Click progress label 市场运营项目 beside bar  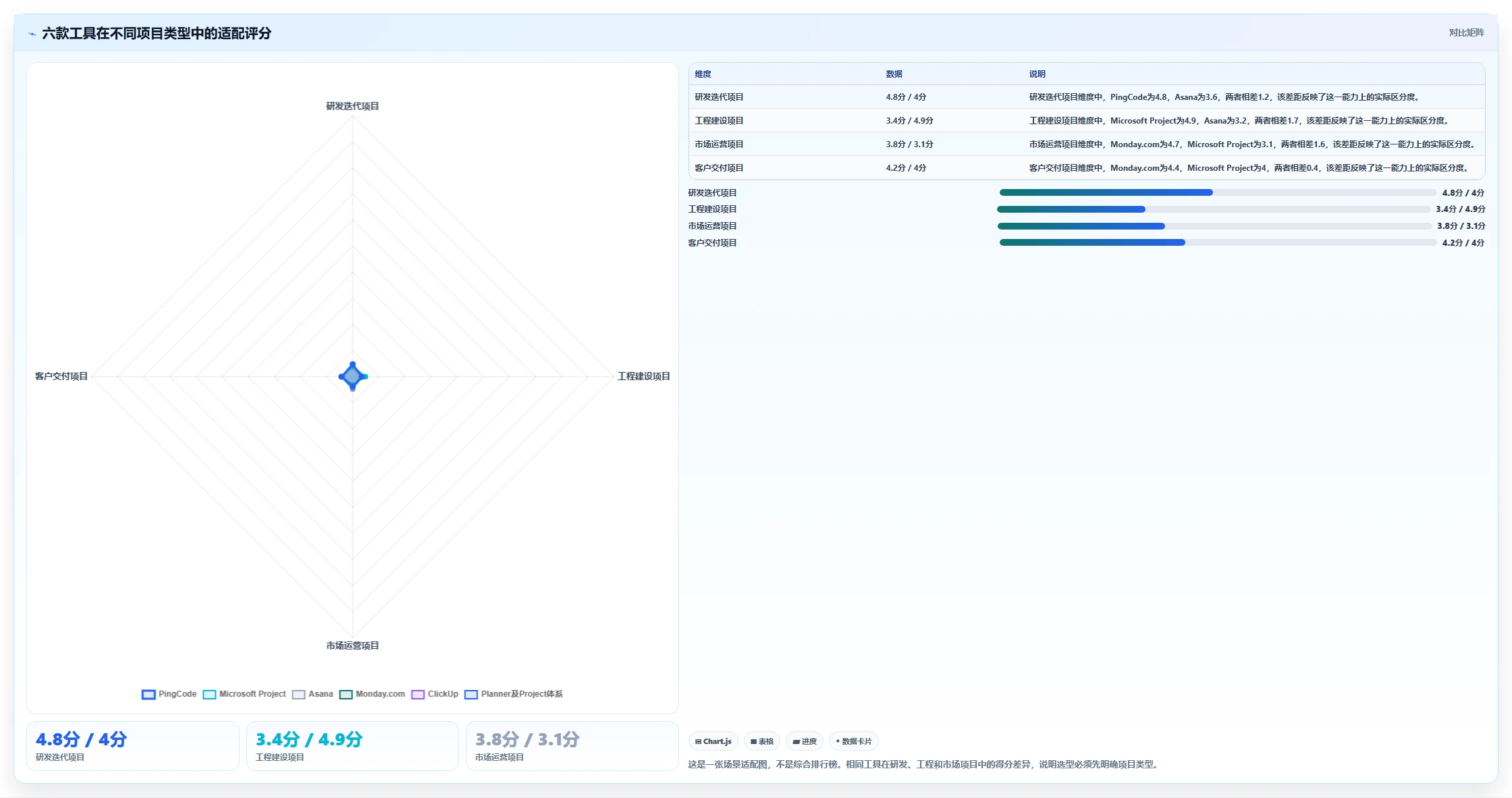click(x=712, y=226)
